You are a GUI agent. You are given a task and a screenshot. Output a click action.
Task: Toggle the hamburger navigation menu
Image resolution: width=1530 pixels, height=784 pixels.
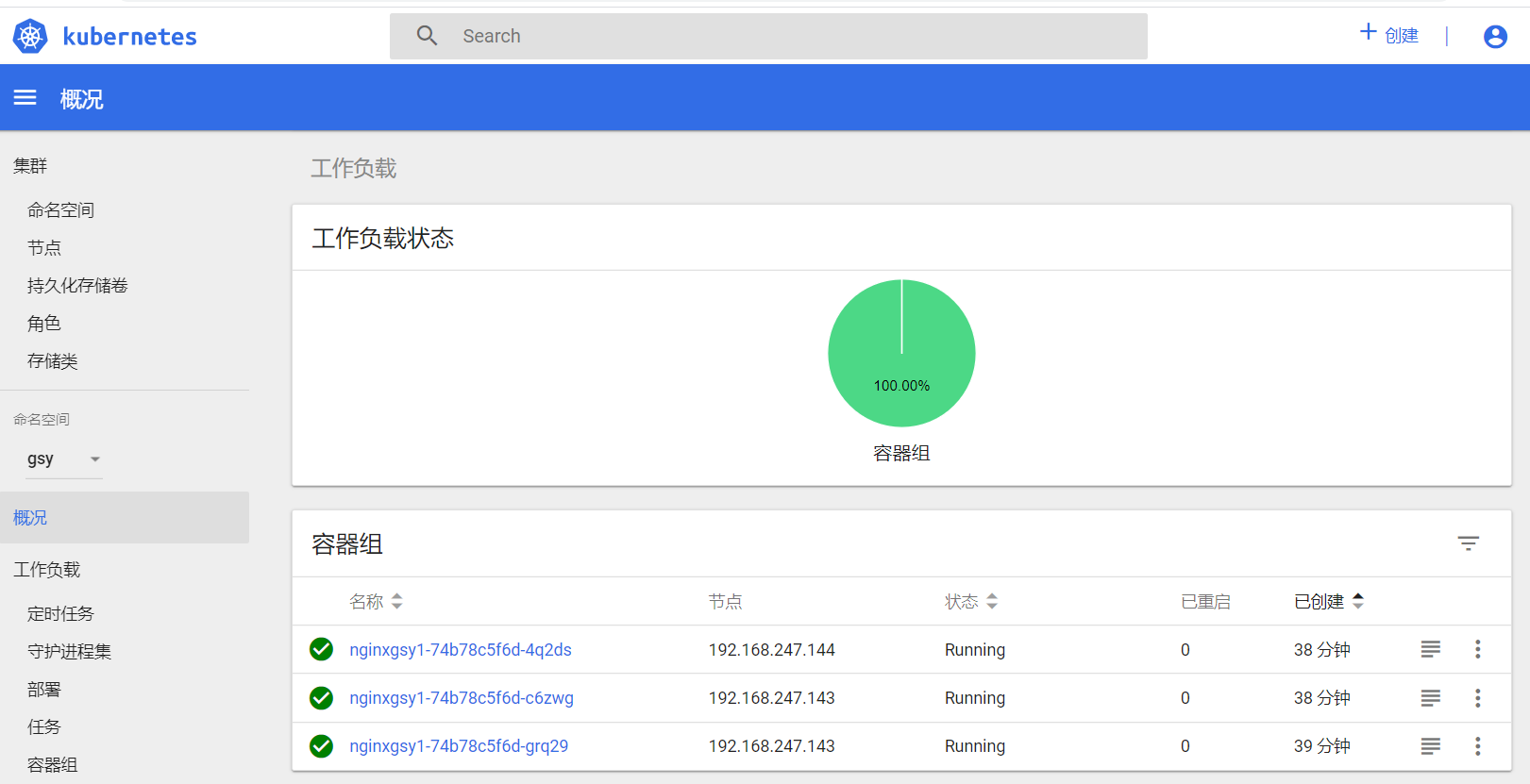[25, 98]
